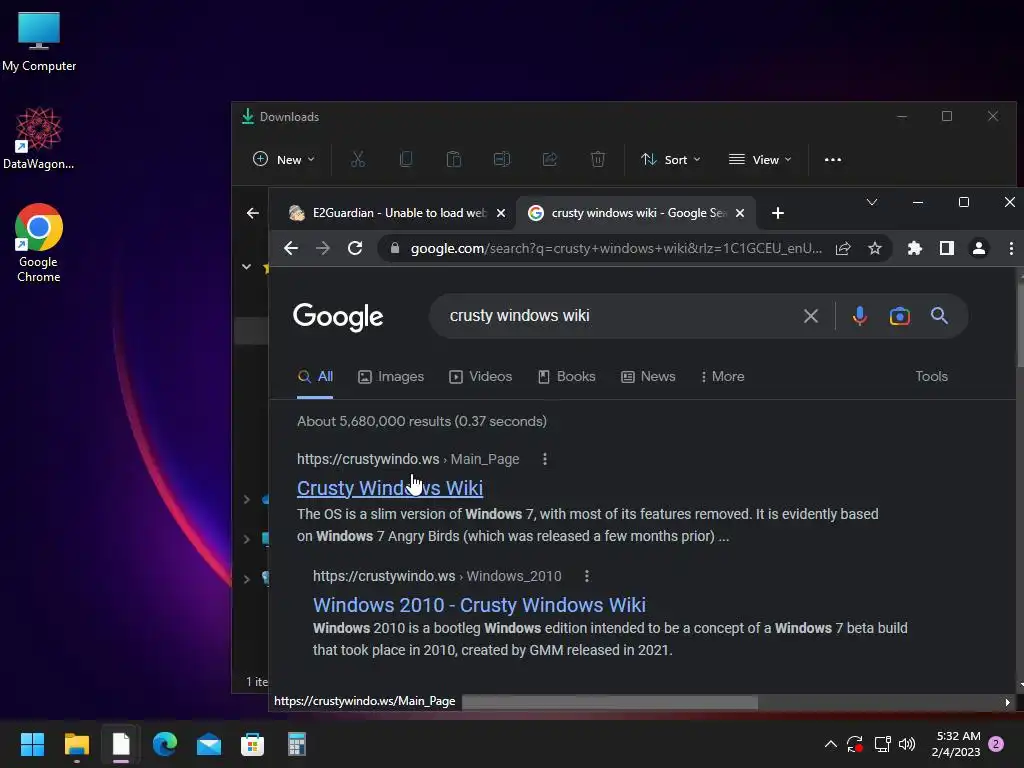Click the horizontal scrollbar right arrow
This screenshot has height=768, width=1024.
click(x=1007, y=702)
